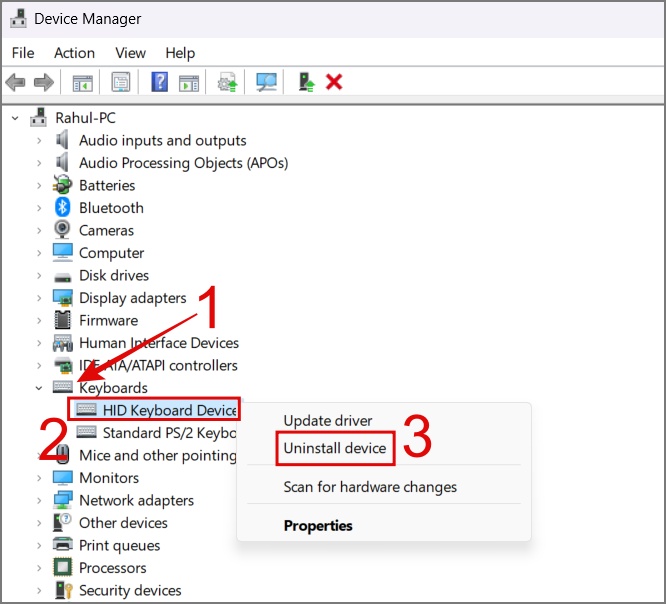This screenshot has height=604, width=666.
Task: Collapse the Keyboards chevron
Action: [39, 388]
